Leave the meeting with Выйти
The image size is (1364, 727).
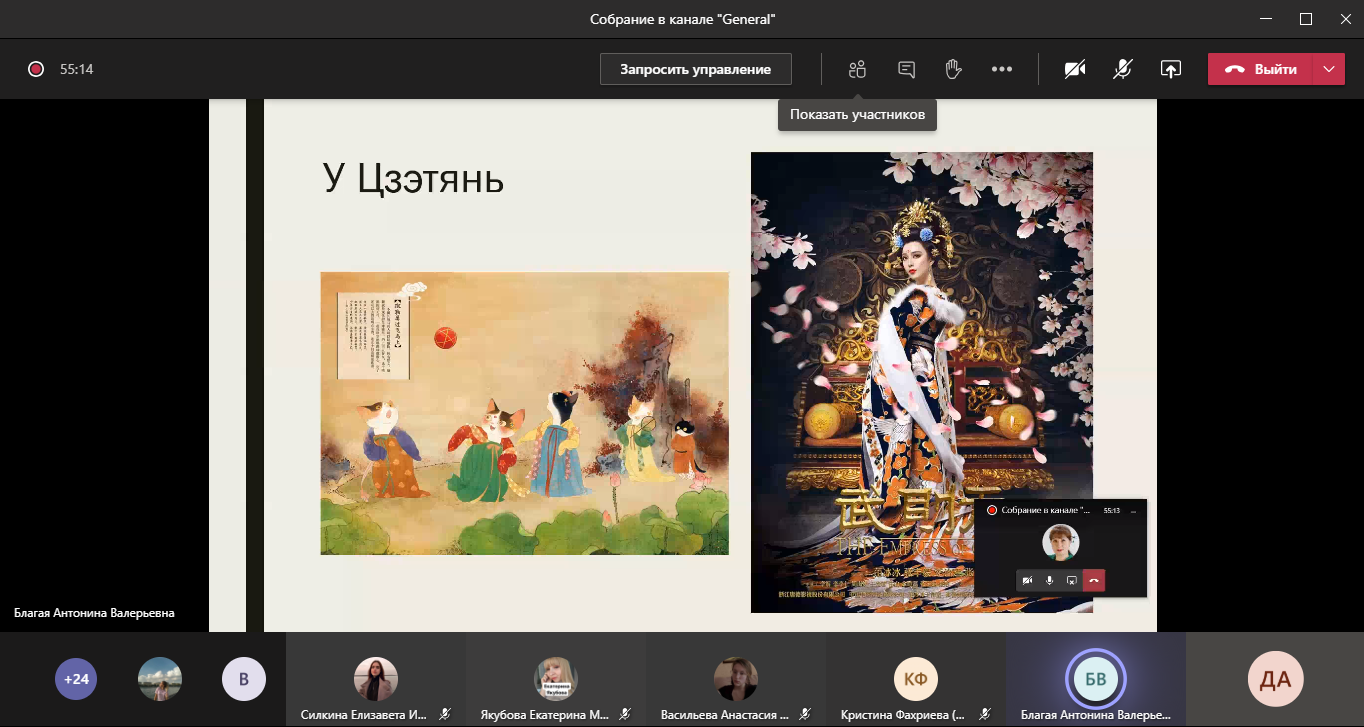pyautogui.click(x=1261, y=69)
